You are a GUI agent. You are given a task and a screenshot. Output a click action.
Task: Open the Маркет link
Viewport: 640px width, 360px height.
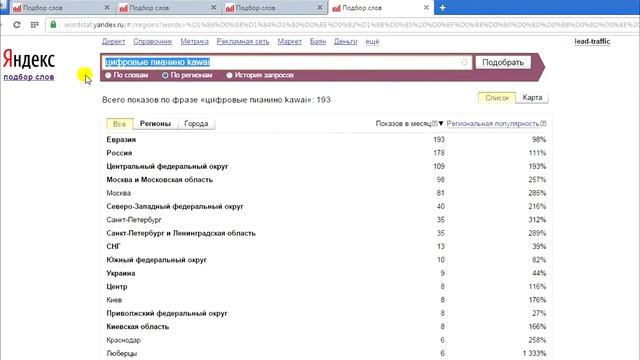click(290, 42)
